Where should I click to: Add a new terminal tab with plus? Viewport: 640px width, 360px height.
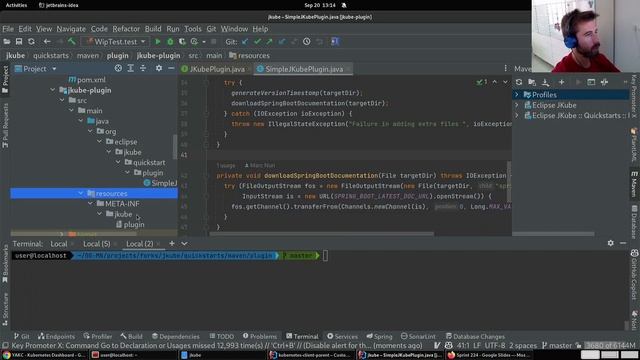172,244
